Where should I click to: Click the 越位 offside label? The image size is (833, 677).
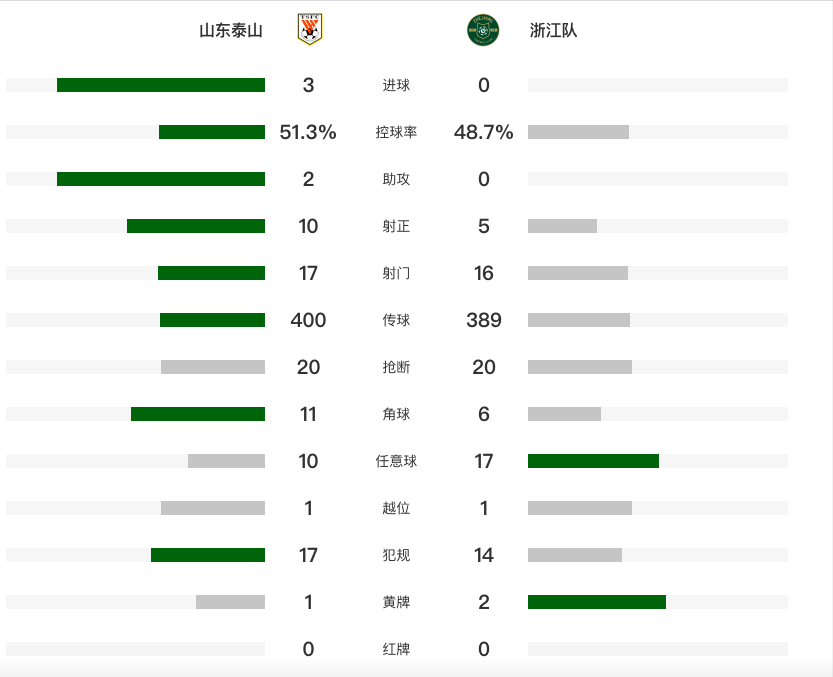pyautogui.click(x=396, y=508)
